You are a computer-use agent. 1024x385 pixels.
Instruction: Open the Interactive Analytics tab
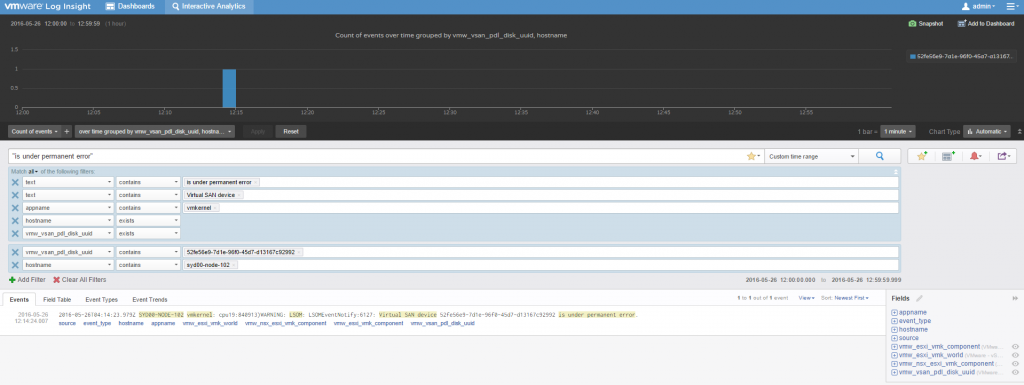pyautogui.click(x=209, y=7)
